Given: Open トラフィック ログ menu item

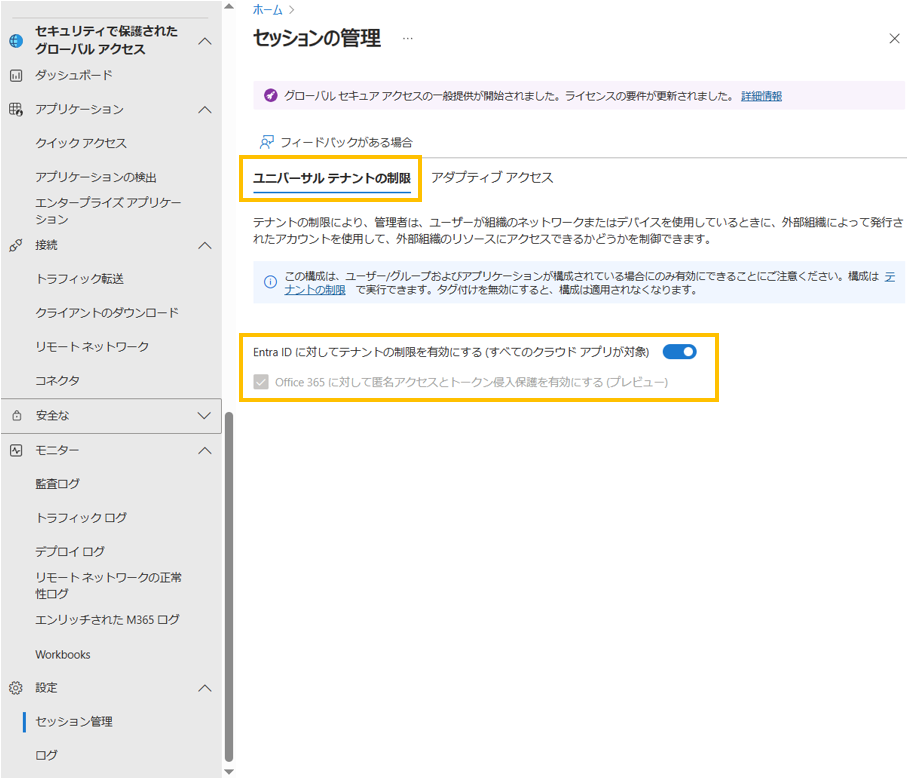Looking at the screenshot, I should tap(81, 518).
